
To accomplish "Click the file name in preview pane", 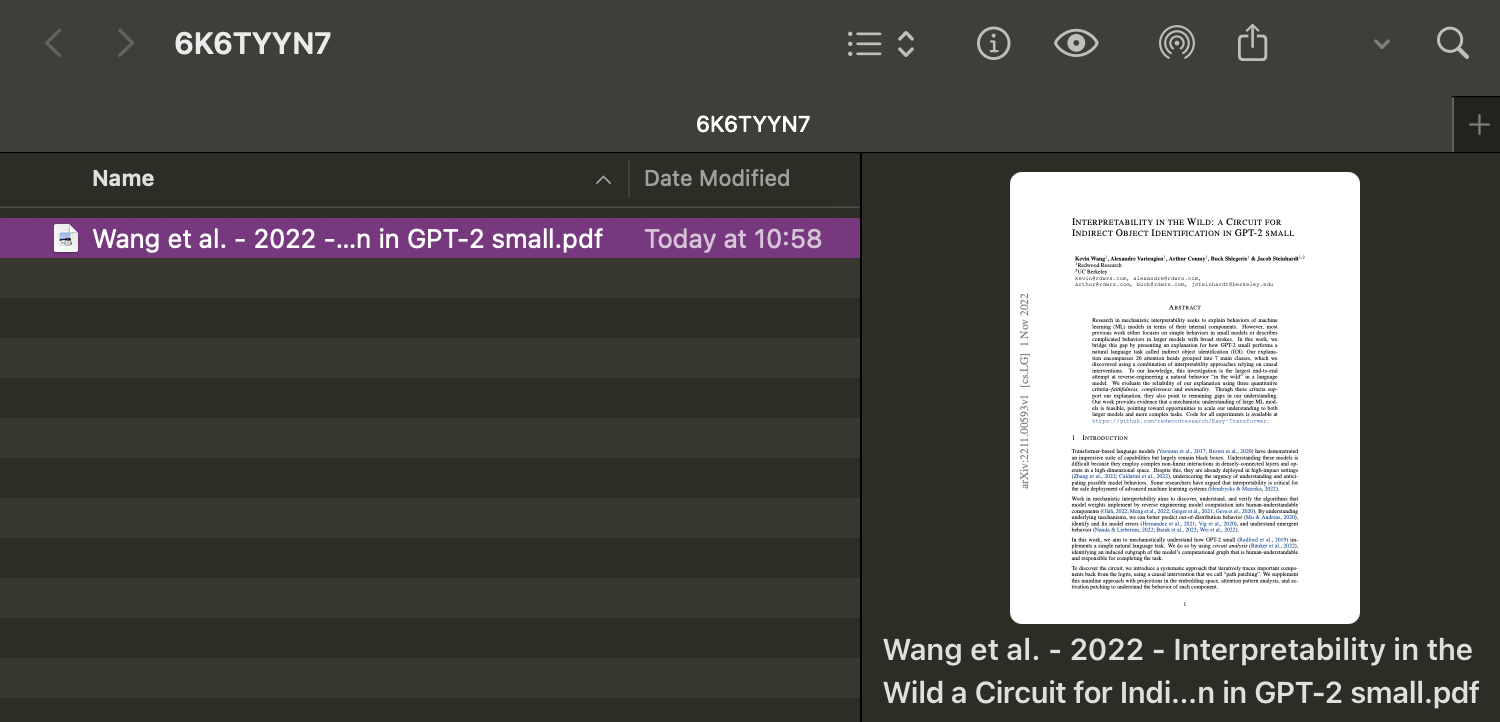I will click(x=1180, y=671).
